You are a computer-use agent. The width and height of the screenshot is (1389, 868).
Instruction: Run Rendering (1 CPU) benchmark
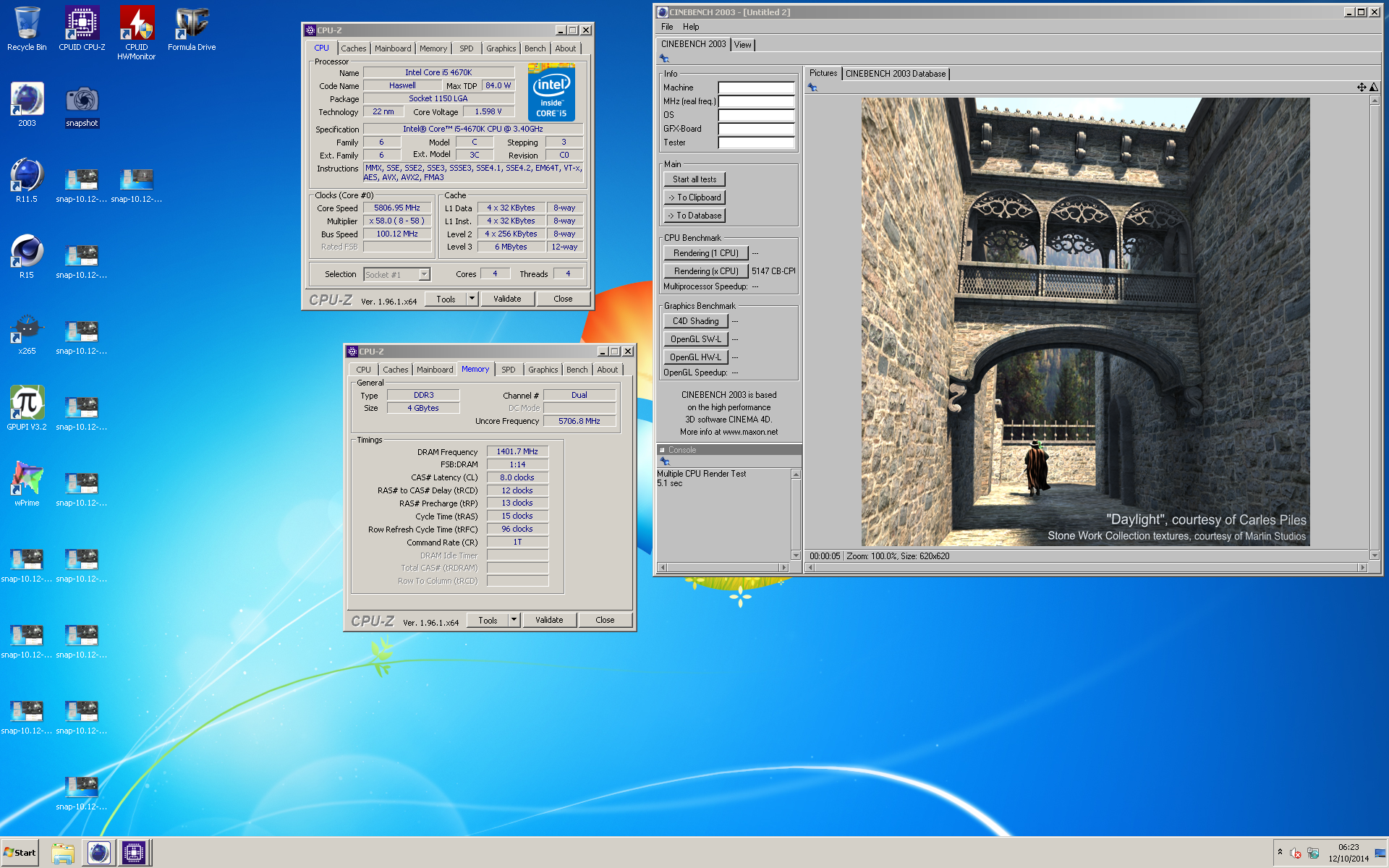[x=705, y=253]
